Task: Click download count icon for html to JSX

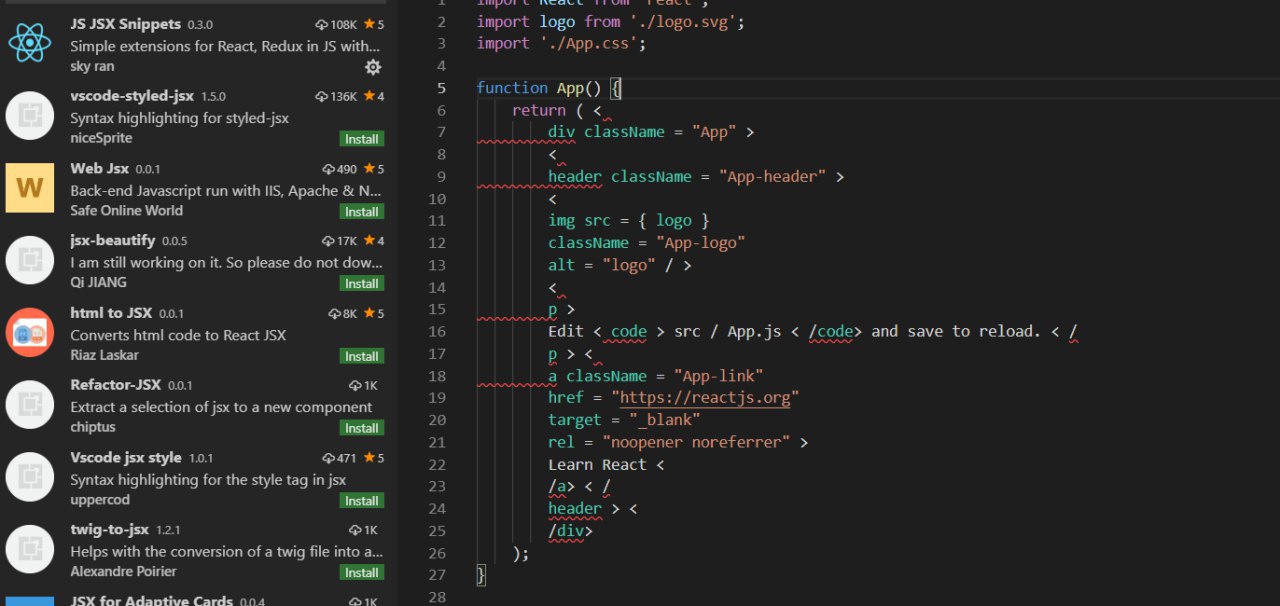Action: point(335,314)
